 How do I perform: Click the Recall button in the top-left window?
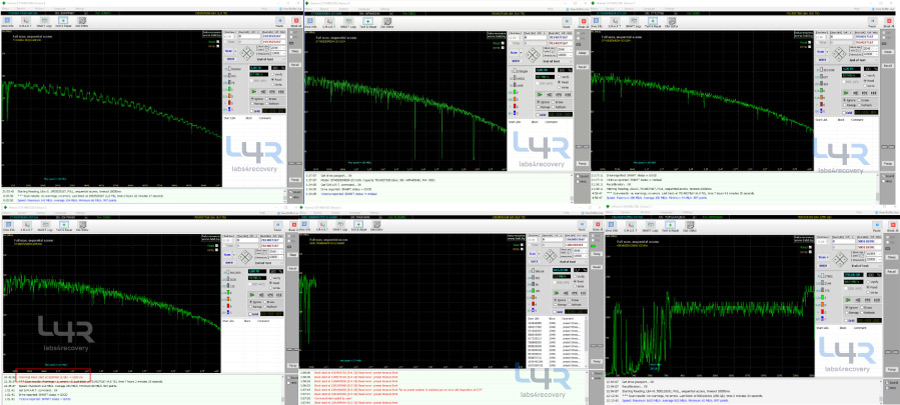point(295,65)
